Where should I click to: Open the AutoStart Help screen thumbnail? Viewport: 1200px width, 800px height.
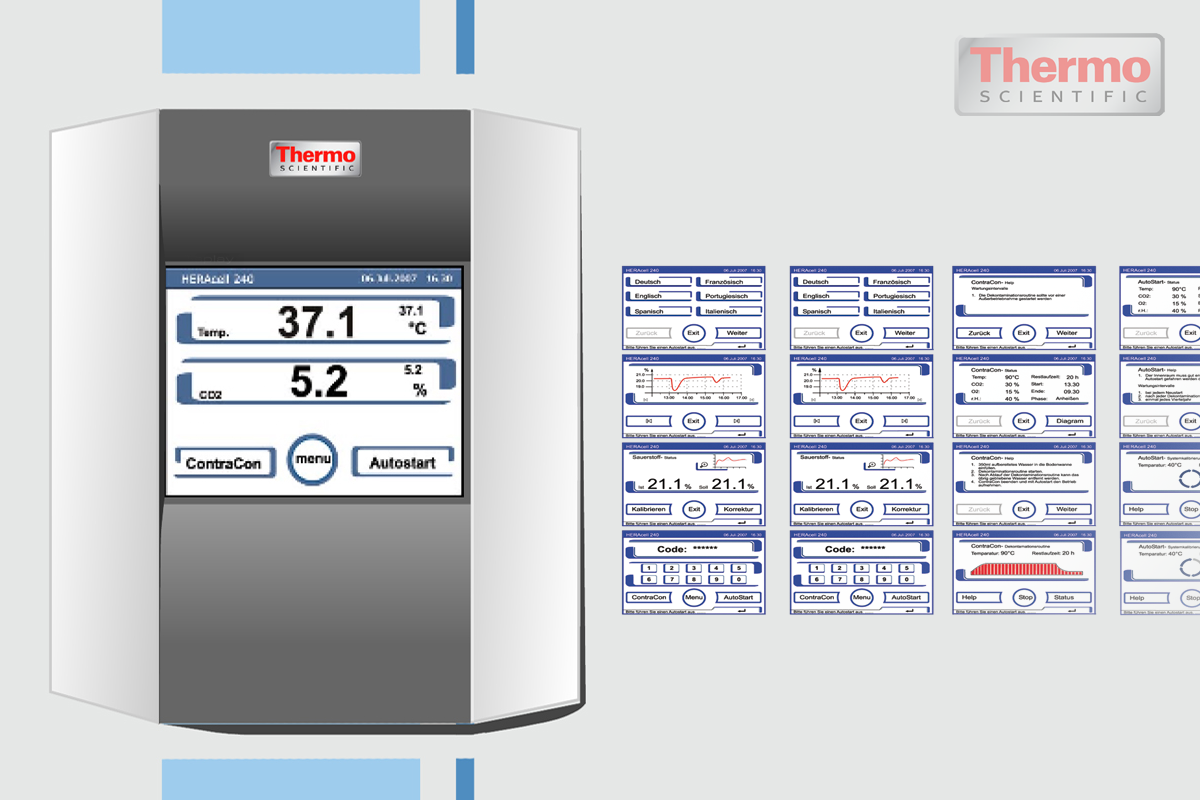pyautogui.click(x=1160, y=396)
